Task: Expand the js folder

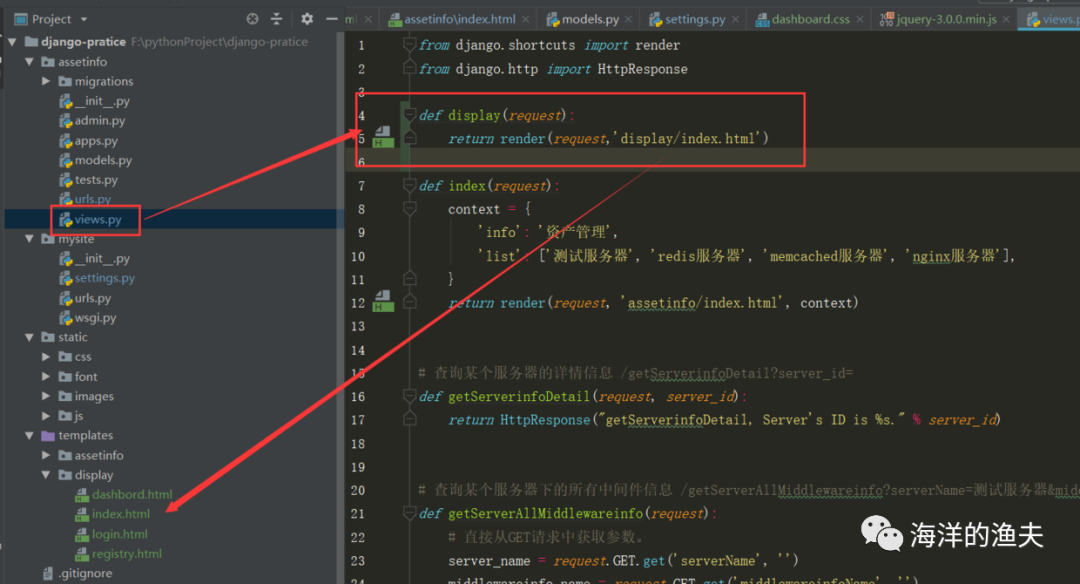Action: (45, 416)
